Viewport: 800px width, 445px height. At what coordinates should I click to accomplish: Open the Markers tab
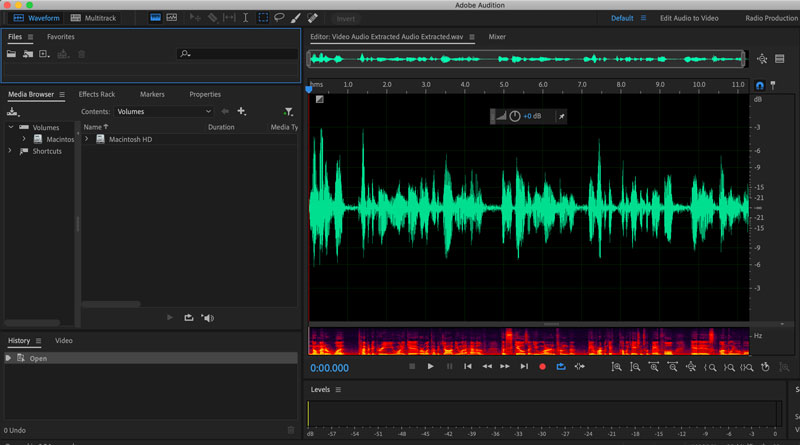click(152, 94)
